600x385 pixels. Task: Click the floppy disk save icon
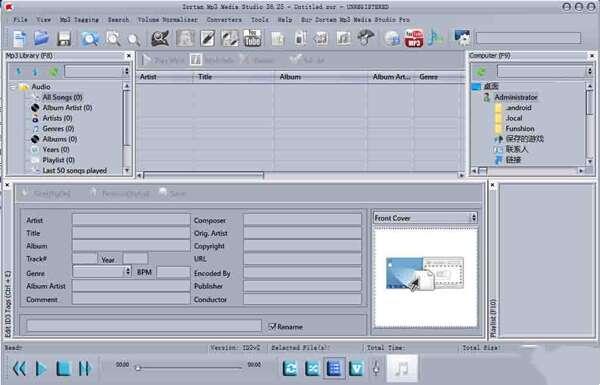[x=64, y=39]
